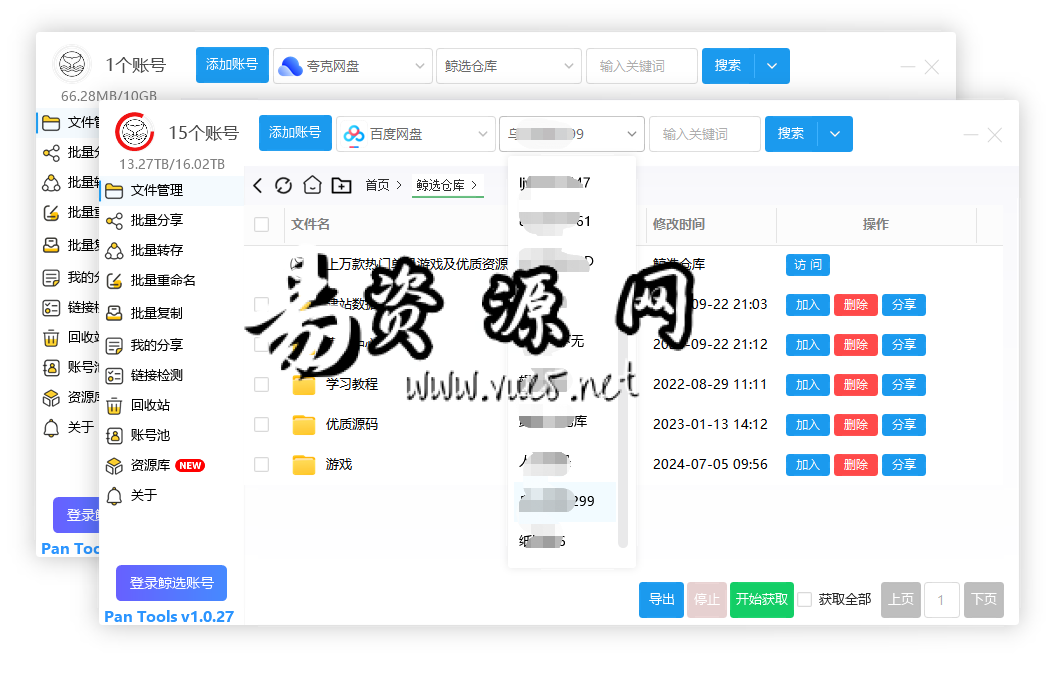The height and width of the screenshot is (675, 1048).
Task: Click the account dropdown list scrollbar
Action: [623, 441]
